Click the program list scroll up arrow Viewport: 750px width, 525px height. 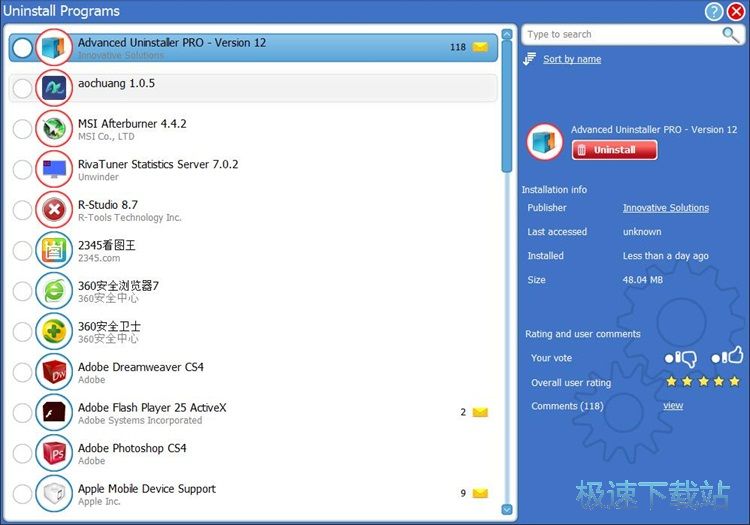click(507, 34)
